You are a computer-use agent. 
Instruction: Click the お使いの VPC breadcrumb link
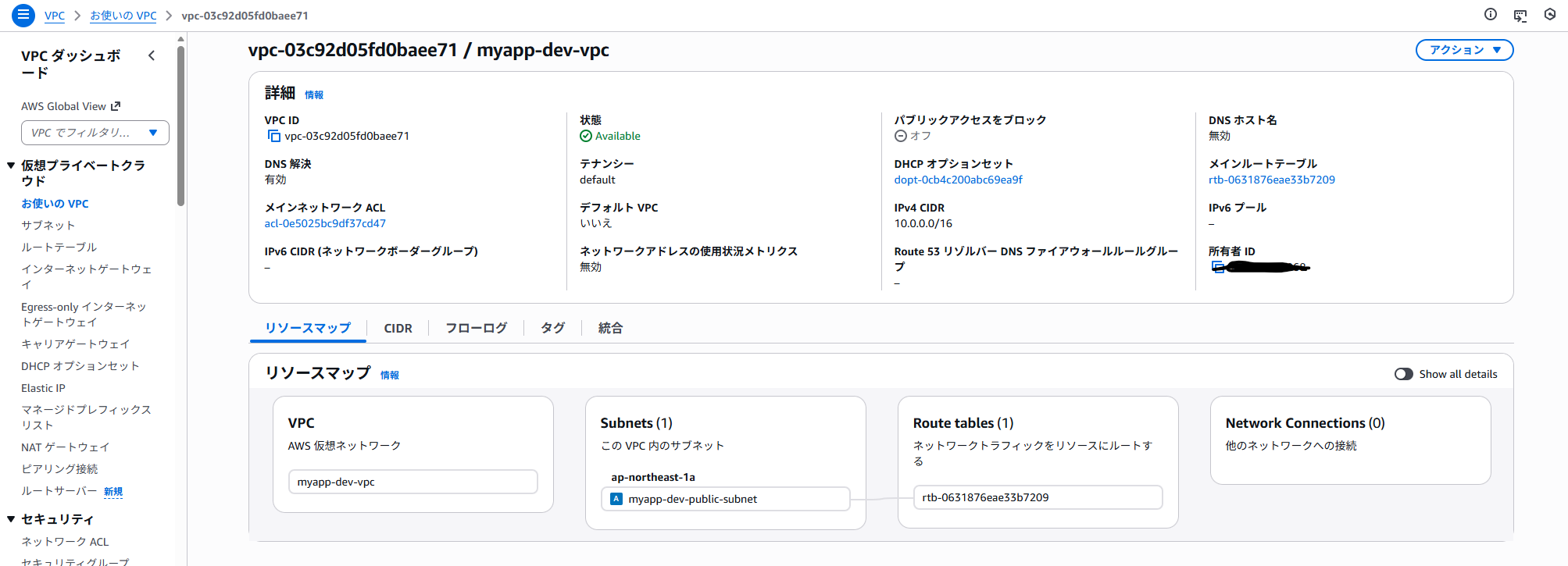click(x=123, y=16)
